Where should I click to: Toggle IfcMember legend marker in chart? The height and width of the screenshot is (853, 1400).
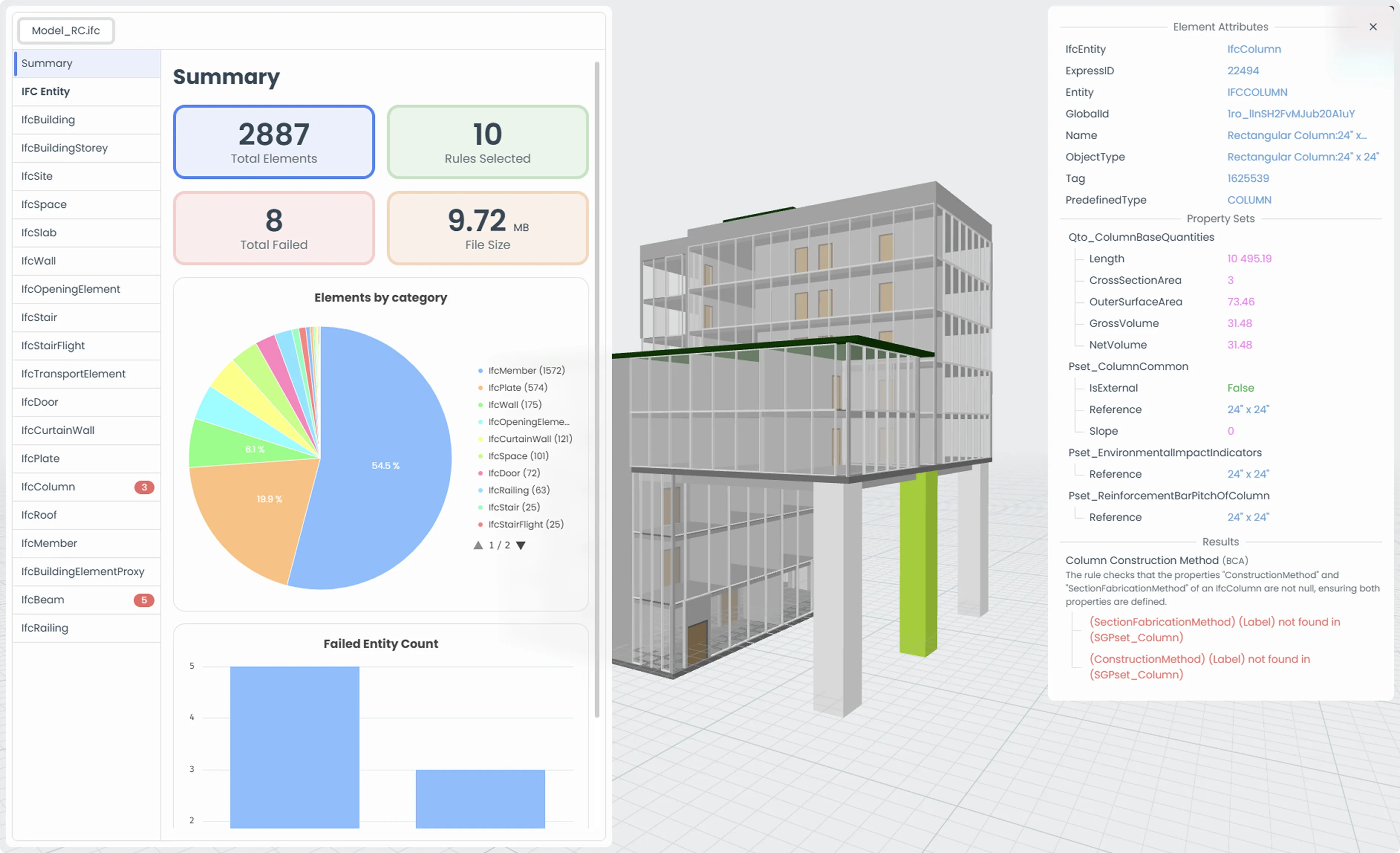point(481,370)
